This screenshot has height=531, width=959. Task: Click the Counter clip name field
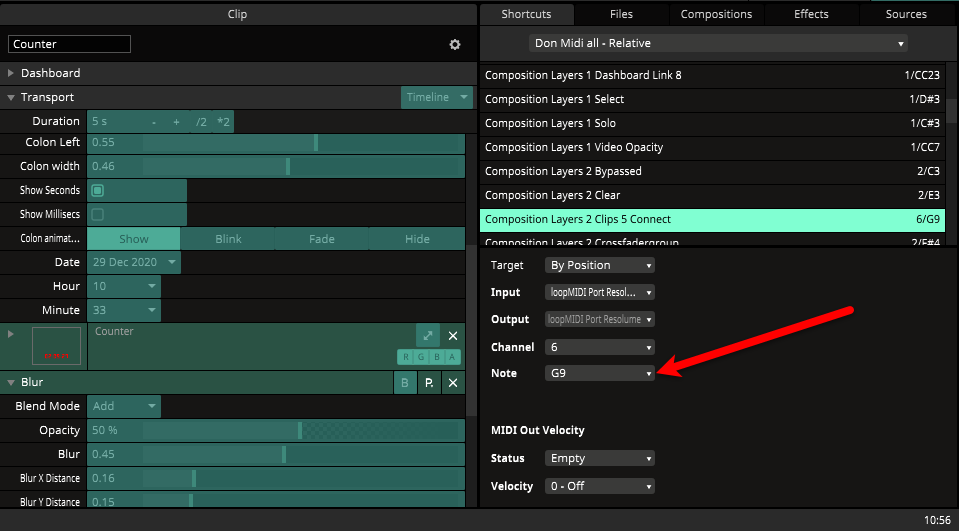(x=69, y=44)
